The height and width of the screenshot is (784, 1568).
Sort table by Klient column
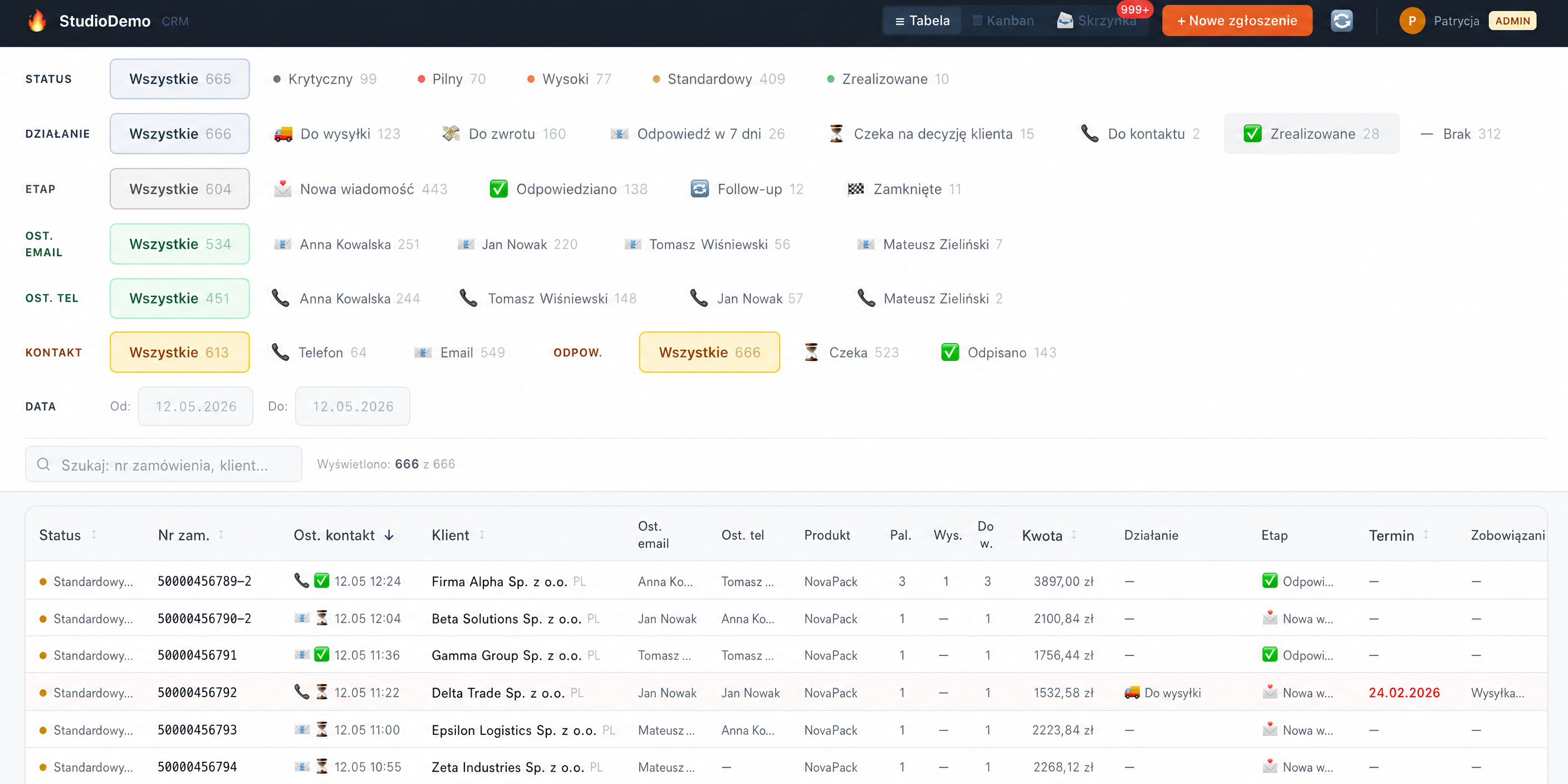click(x=458, y=535)
